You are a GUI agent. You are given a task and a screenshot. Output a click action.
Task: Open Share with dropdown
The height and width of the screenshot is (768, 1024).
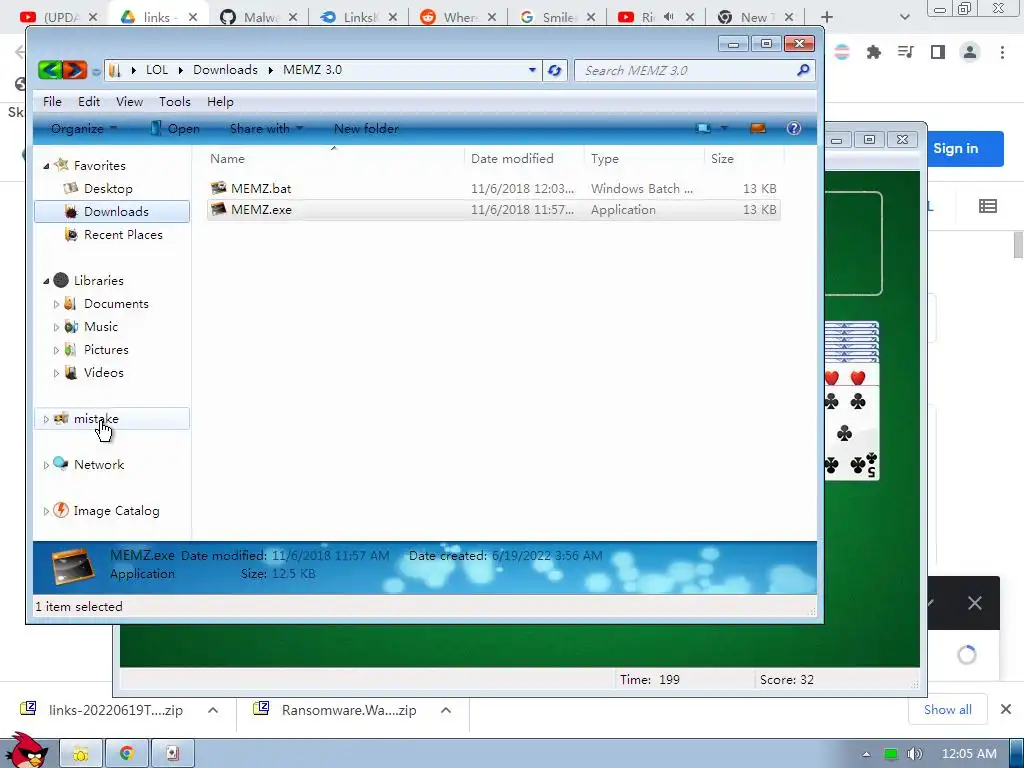(266, 129)
